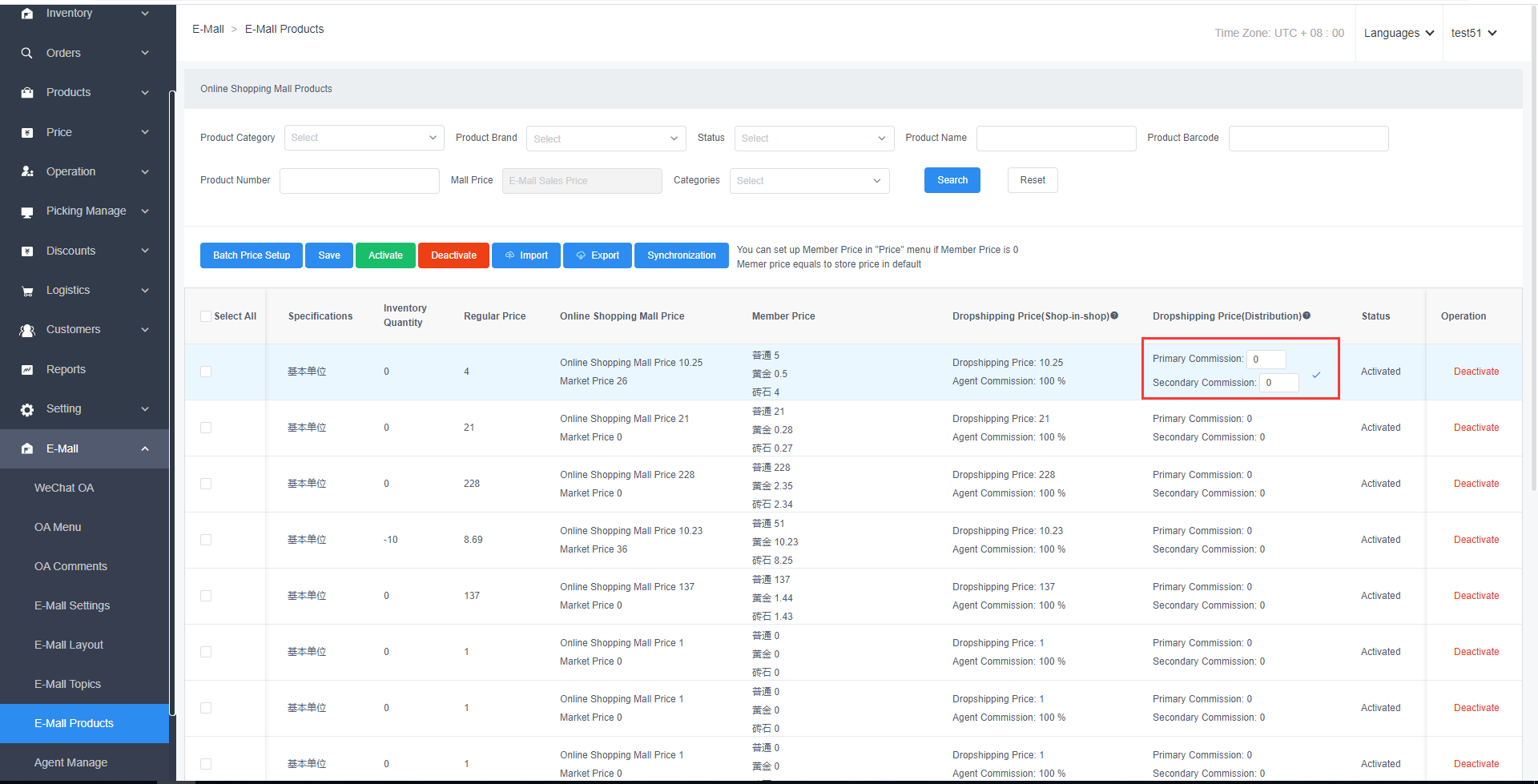Click the Reports chart icon in sidebar
Screen dimensions: 1538x784
27,370
